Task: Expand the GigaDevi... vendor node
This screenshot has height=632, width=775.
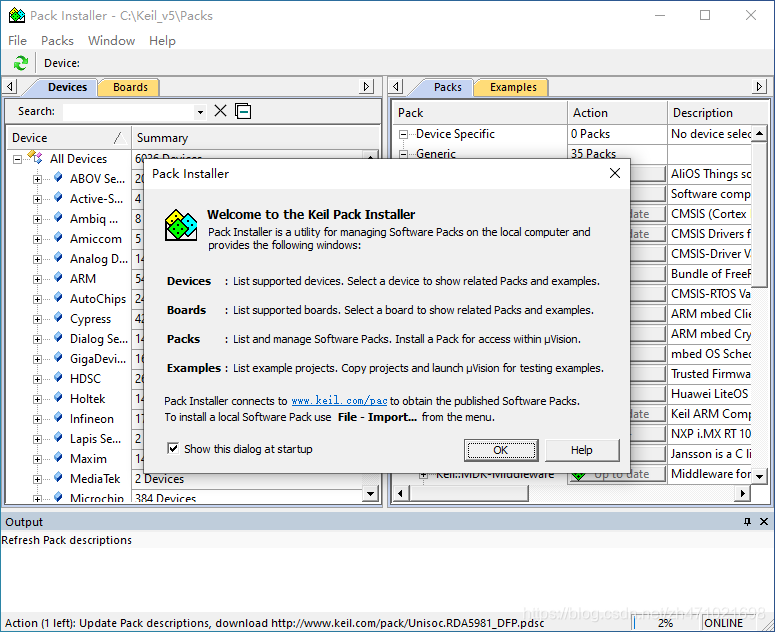Action: [38, 359]
